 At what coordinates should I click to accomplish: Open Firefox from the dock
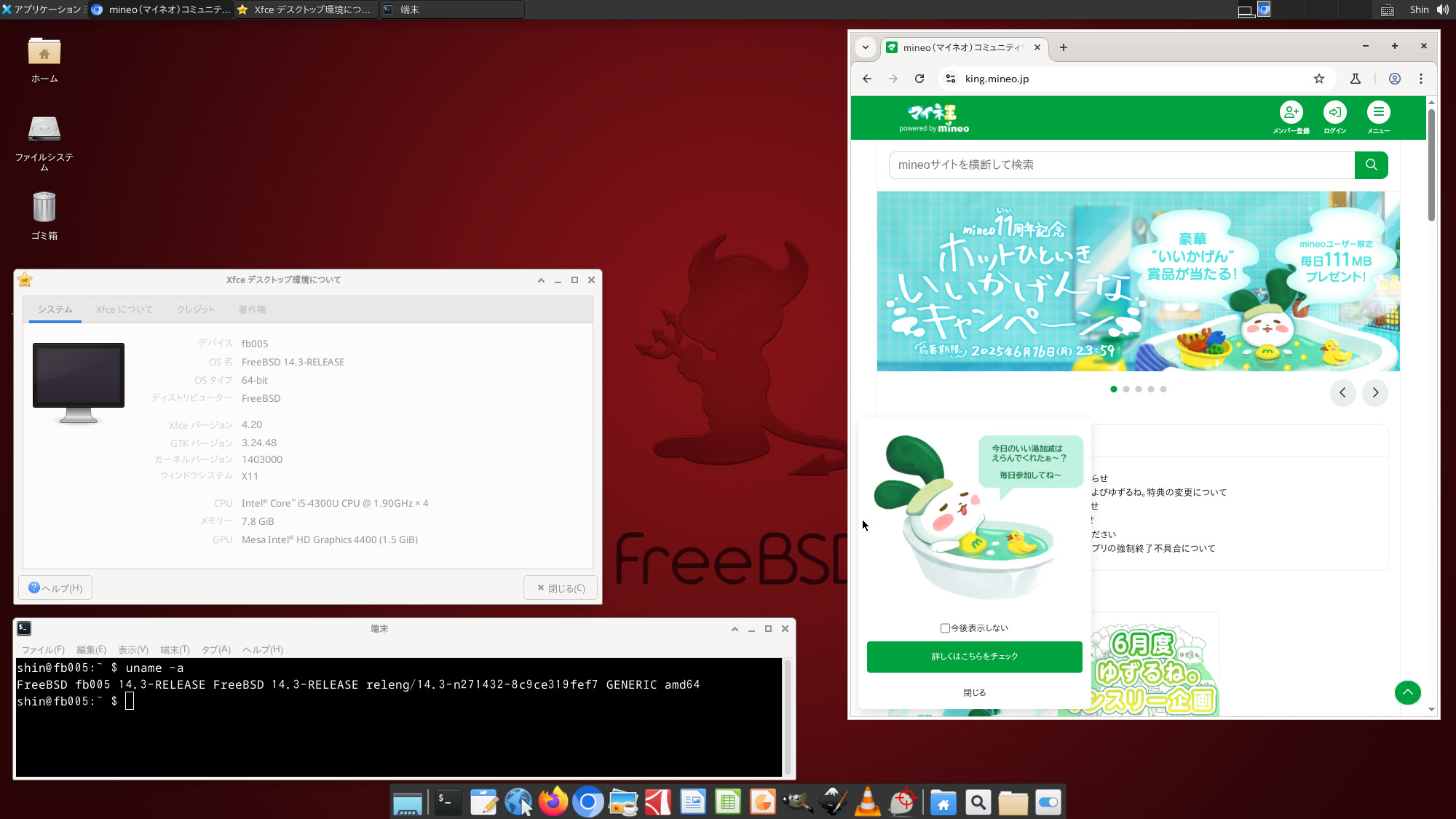[553, 802]
